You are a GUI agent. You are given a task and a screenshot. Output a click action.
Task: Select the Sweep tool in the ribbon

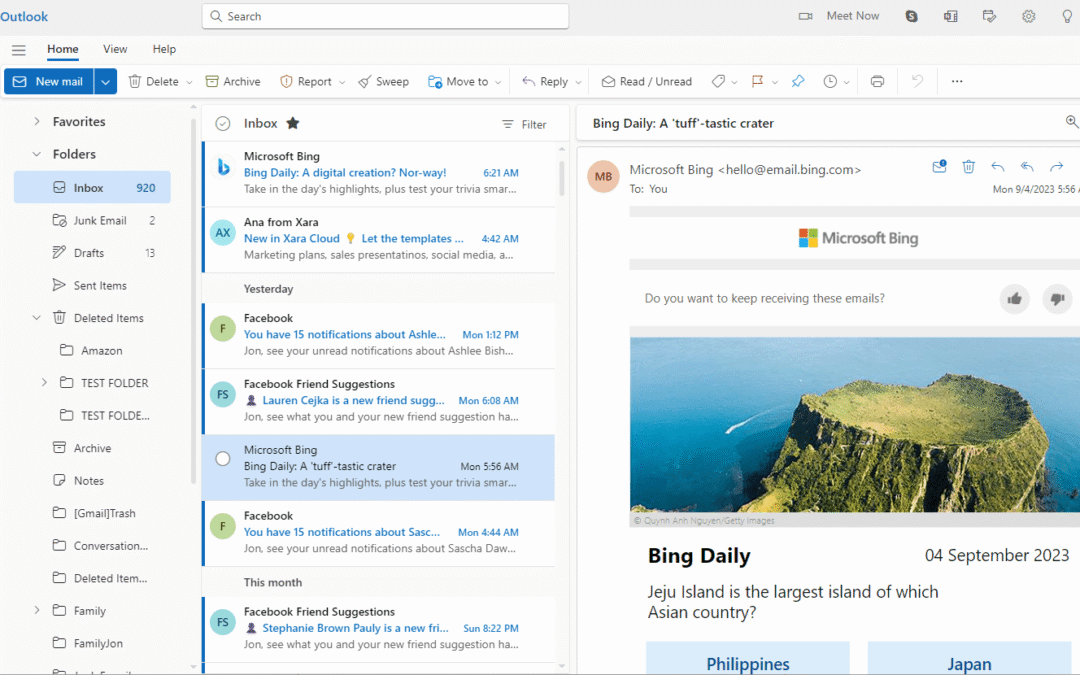click(x=383, y=81)
